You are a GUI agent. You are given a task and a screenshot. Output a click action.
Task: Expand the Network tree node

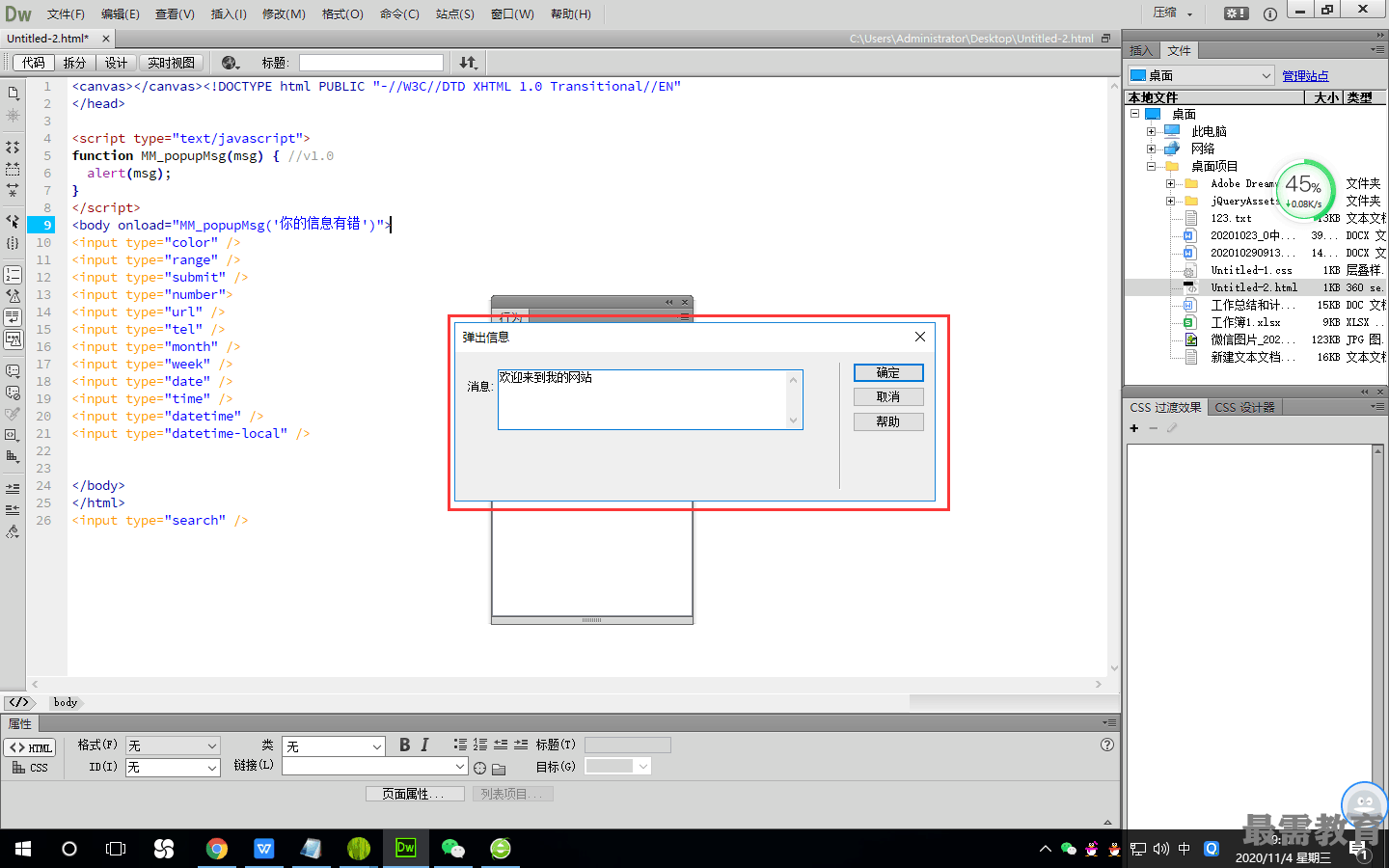1151,149
